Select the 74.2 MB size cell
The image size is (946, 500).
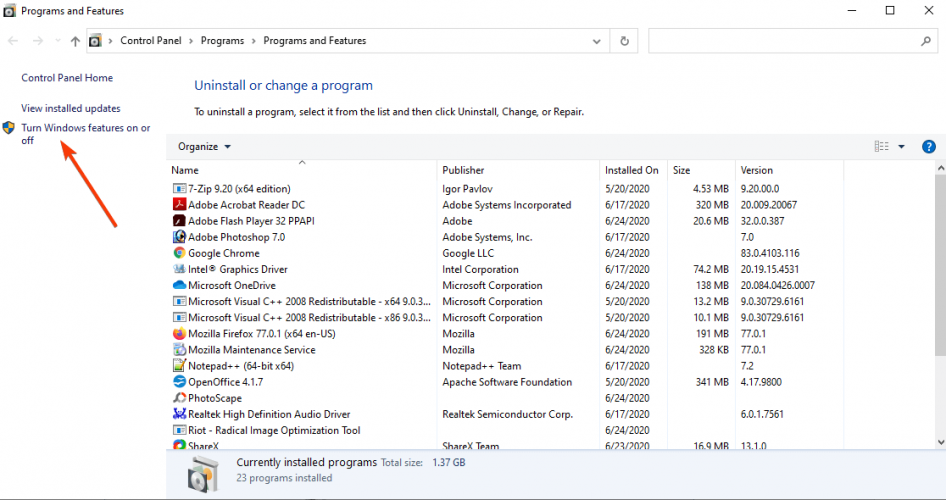coord(711,269)
